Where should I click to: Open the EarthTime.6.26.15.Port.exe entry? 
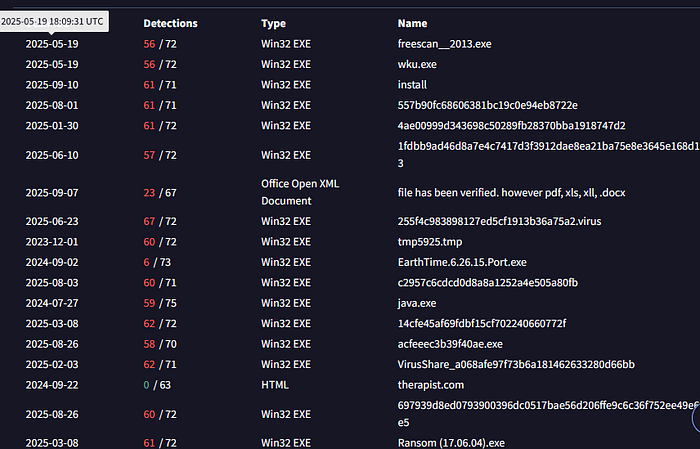[x=462, y=262]
